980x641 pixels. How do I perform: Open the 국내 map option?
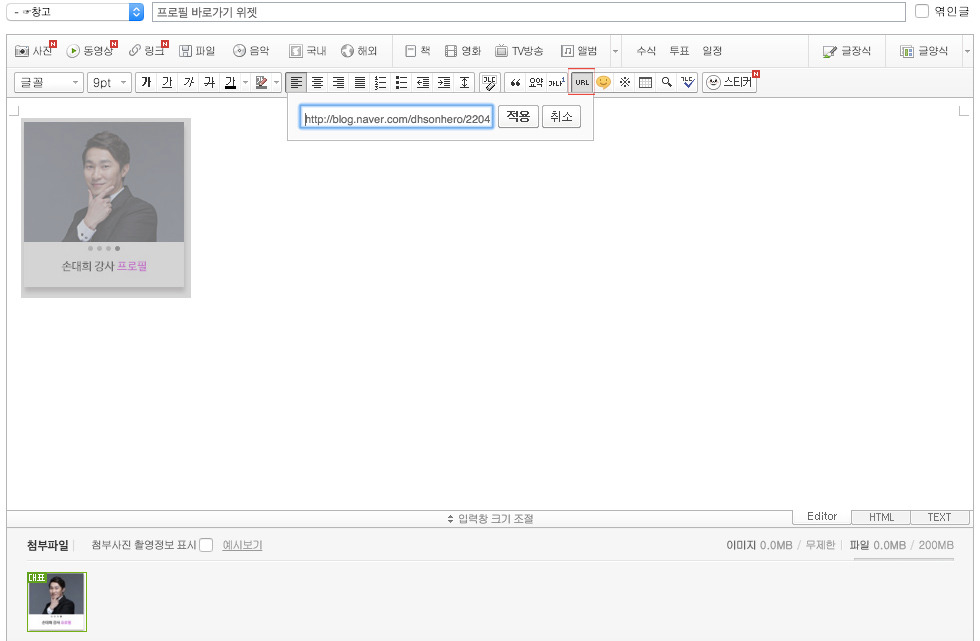pyautogui.click(x=308, y=51)
